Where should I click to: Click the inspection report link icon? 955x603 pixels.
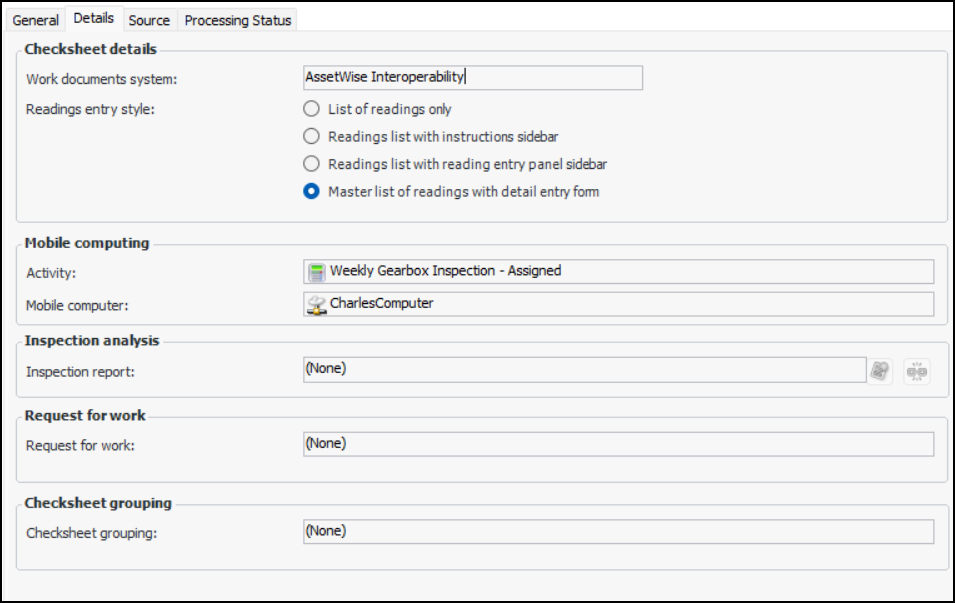[916, 370]
